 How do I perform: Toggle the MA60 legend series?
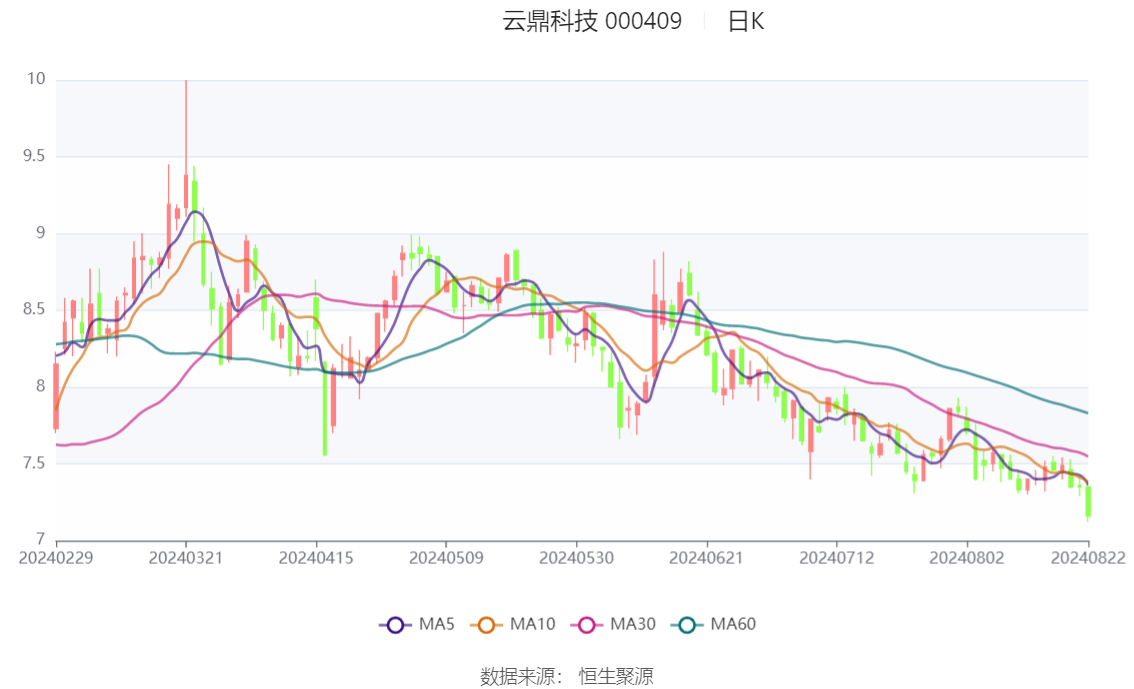coord(714,624)
